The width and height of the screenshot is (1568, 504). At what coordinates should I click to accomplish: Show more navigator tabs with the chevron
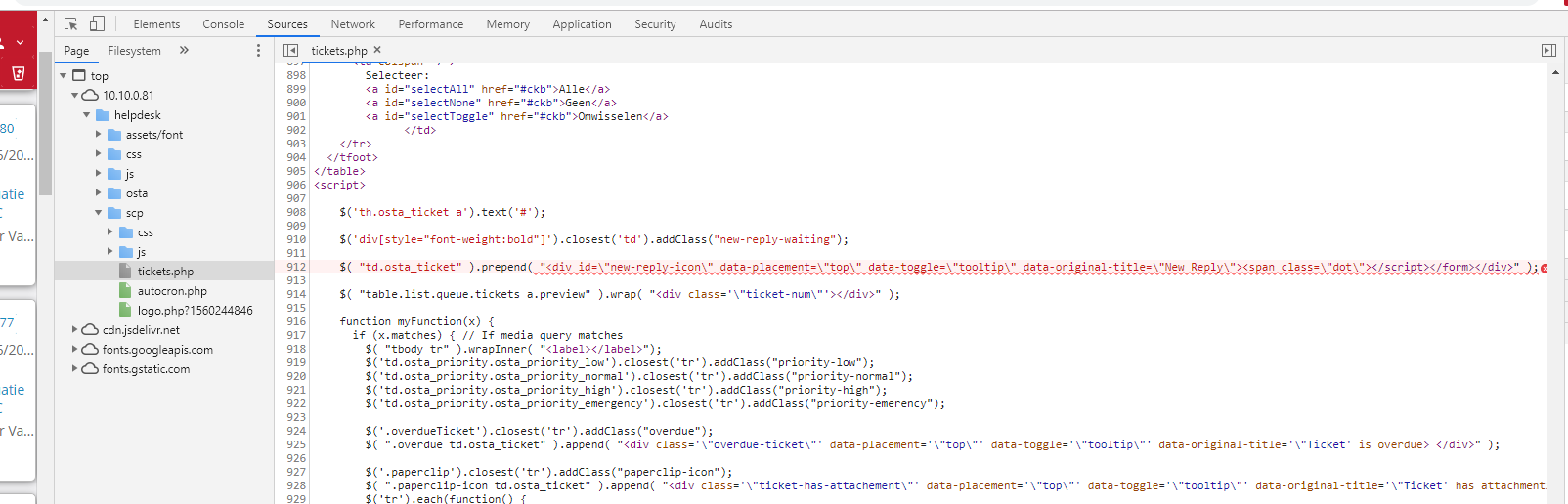point(184,50)
